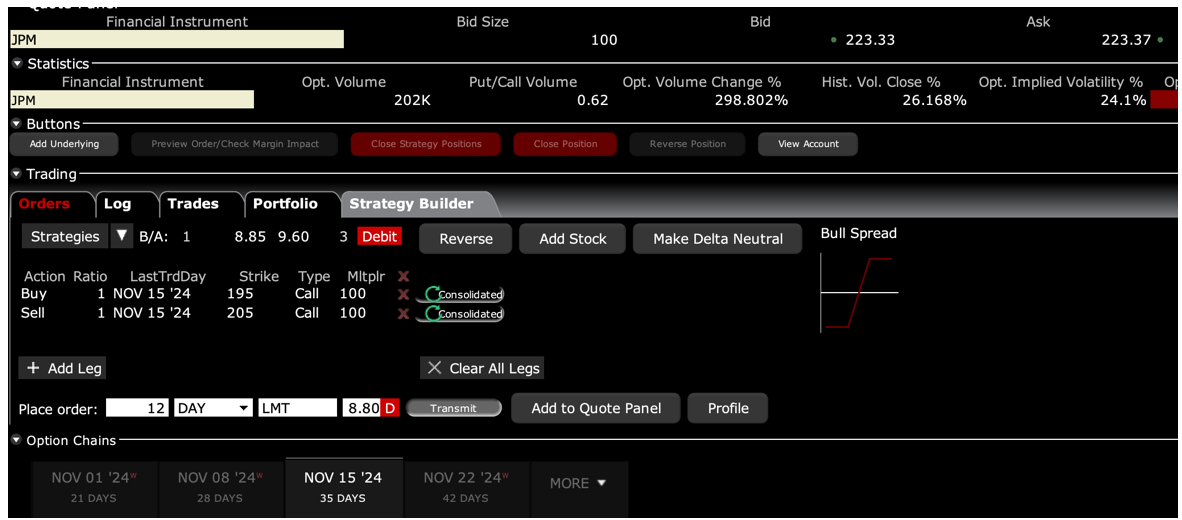Click the Reverse strategy button

[x=466, y=239]
